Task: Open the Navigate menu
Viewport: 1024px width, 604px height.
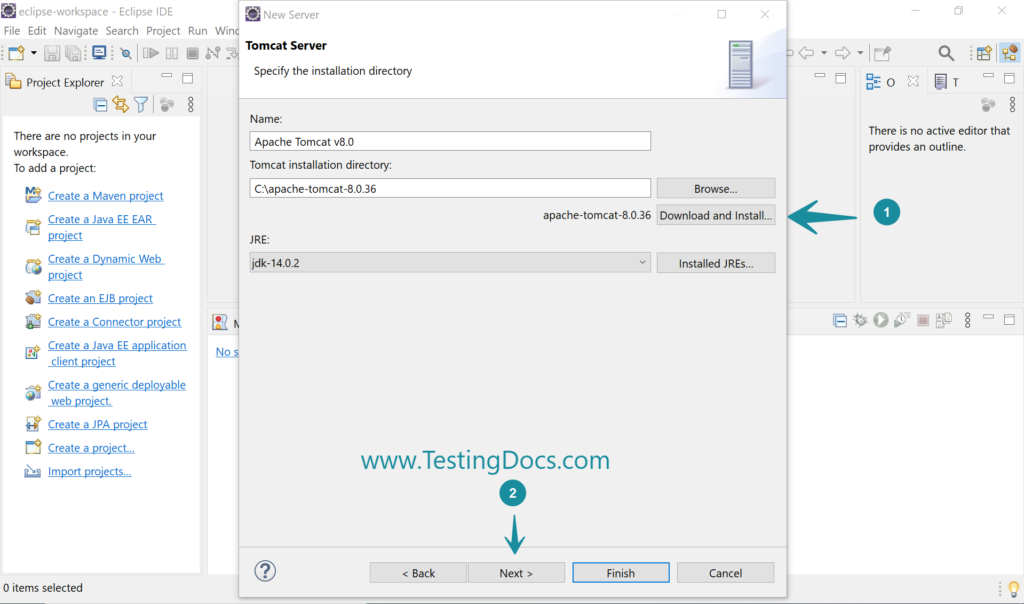Action: 75,30
